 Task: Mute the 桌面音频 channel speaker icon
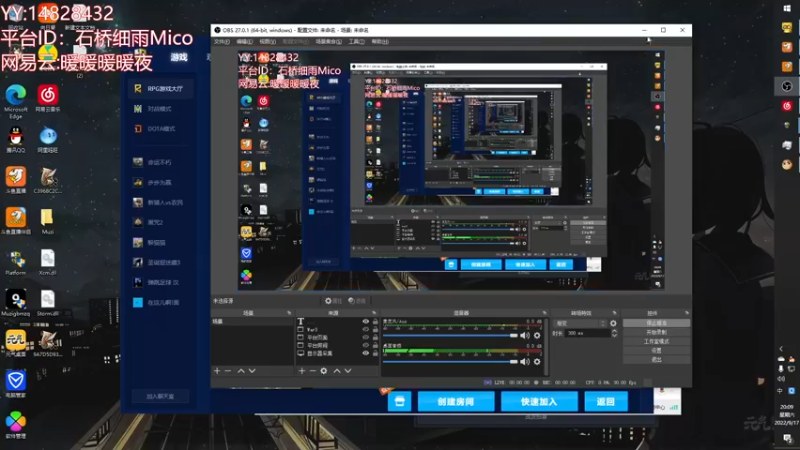524,362
